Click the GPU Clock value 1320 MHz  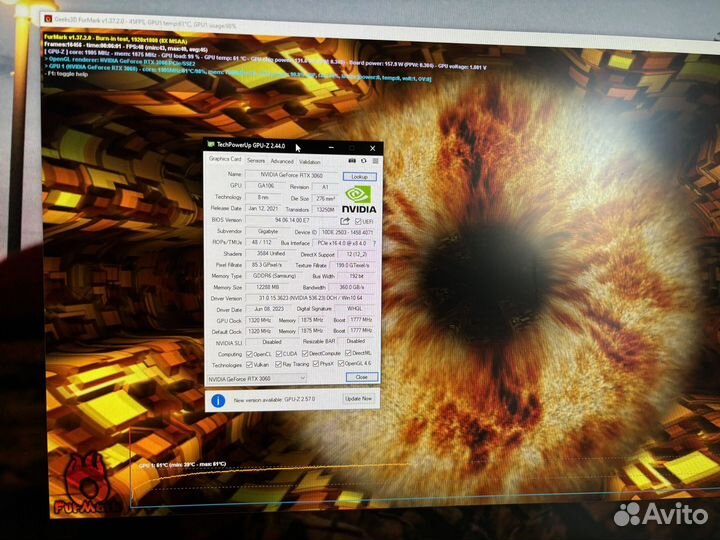(259, 320)
